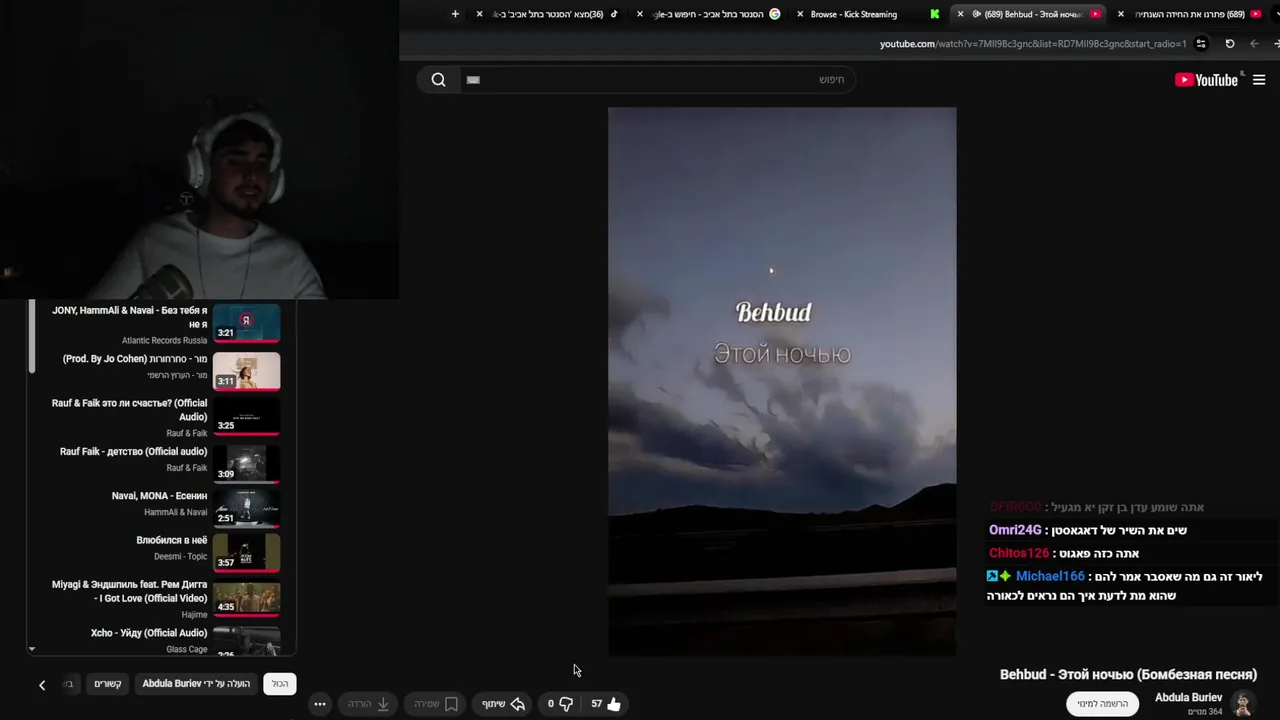The width and height of the screenshot is (1280, 720).
Task: Click 'JONY, HammAli & Navai - Без тебя я не я' title
Action: (x=129, y=317)
